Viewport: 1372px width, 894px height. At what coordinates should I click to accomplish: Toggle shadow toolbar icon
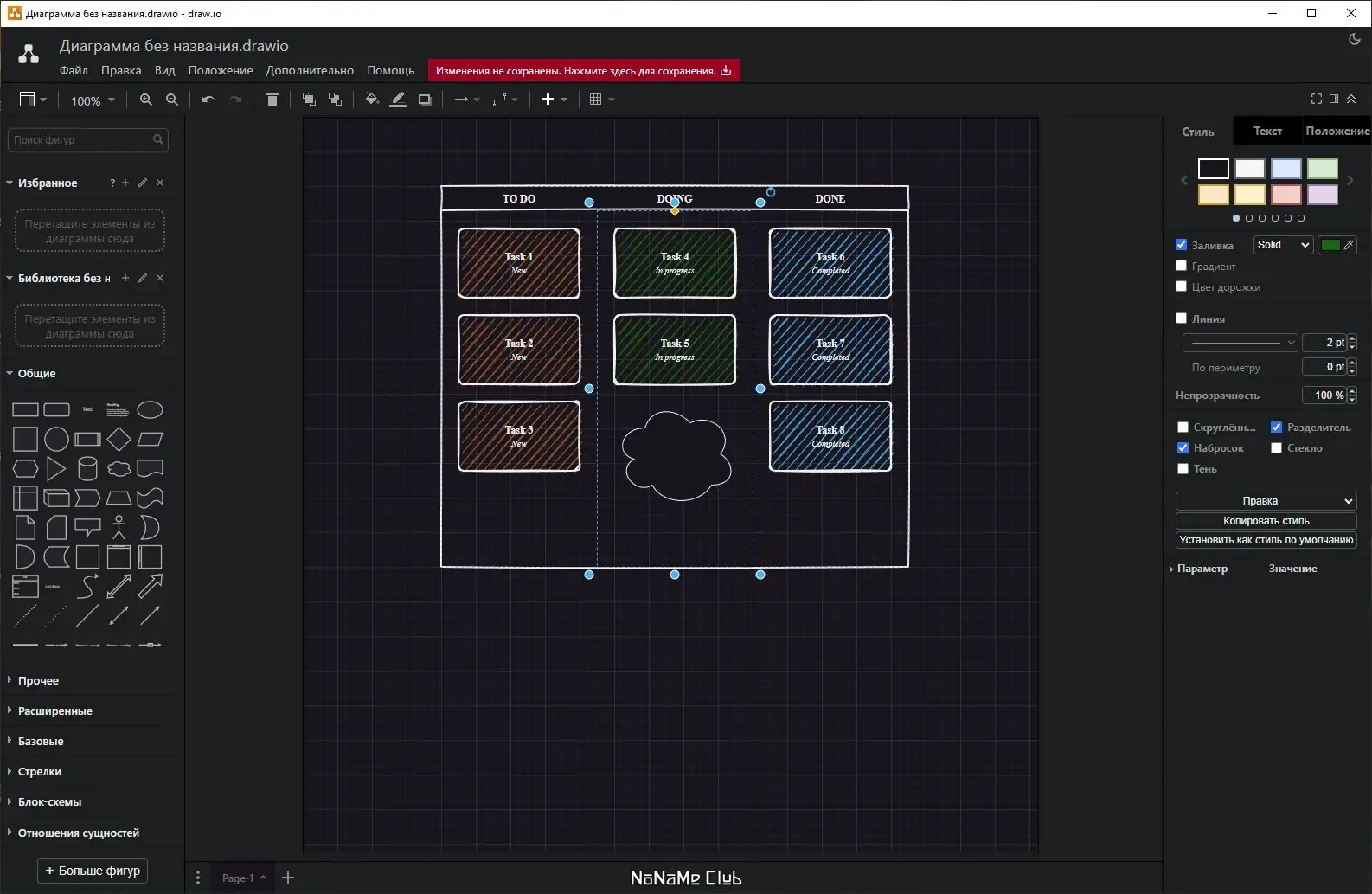tap(425, 100)
